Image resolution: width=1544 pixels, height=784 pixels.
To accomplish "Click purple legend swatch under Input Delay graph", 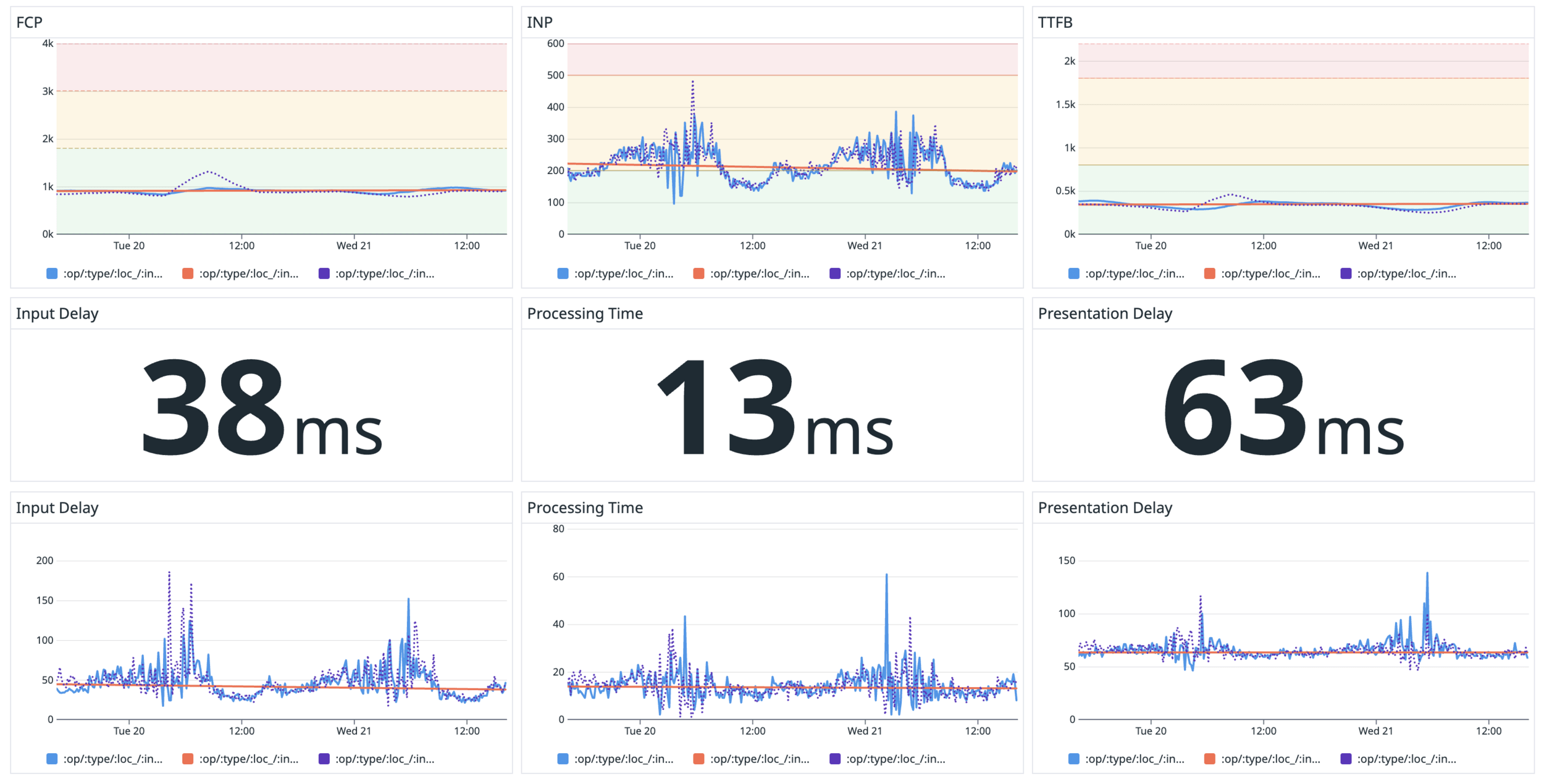I will 324,759.
